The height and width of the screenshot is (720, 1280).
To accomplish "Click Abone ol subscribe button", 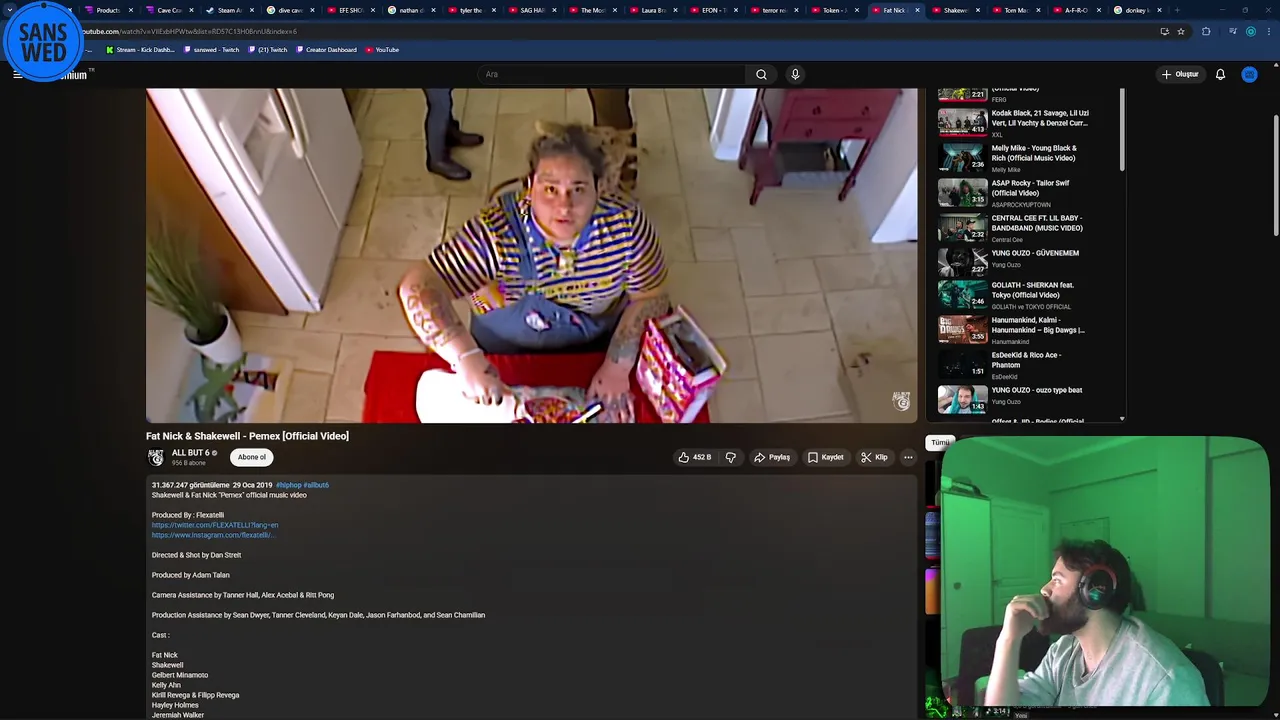I will pos(252,457).
